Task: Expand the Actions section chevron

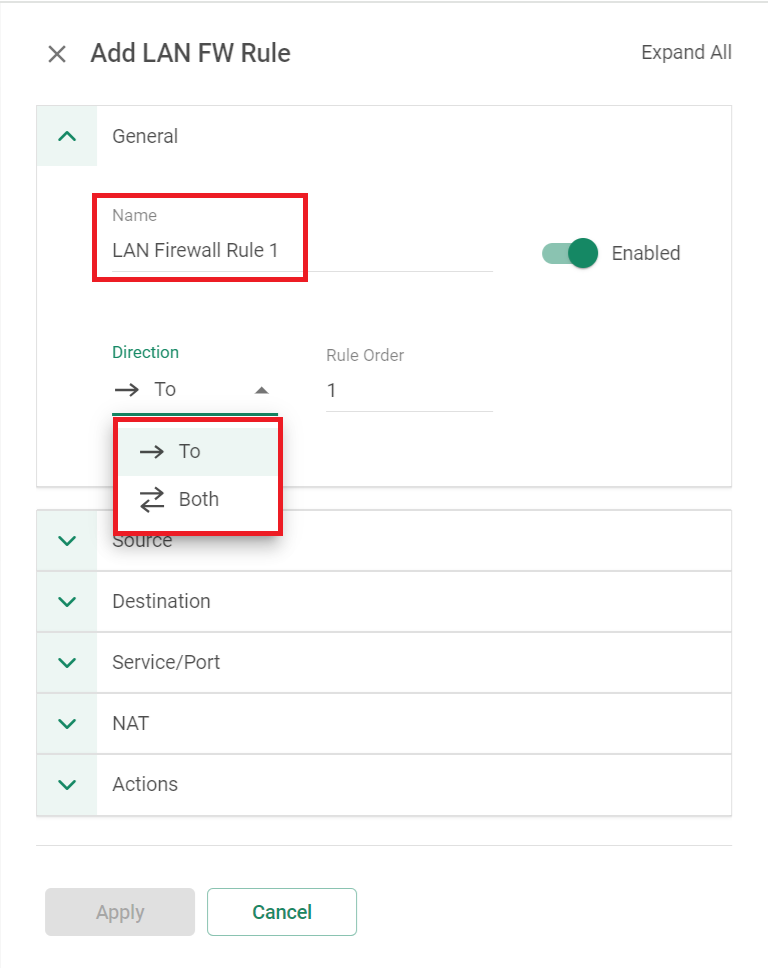Action: [67, 785]
